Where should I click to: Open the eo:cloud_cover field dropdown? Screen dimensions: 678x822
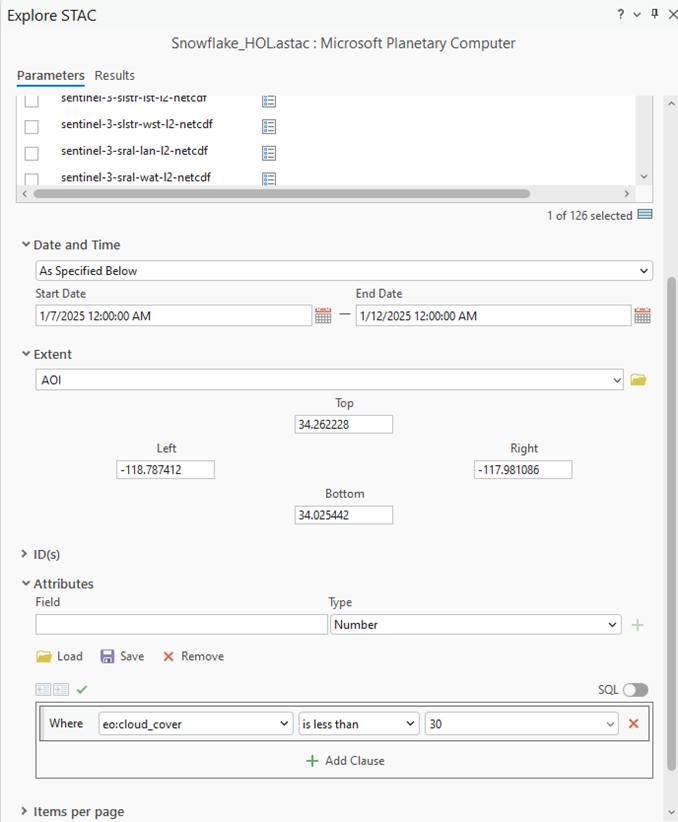(196, 724)
